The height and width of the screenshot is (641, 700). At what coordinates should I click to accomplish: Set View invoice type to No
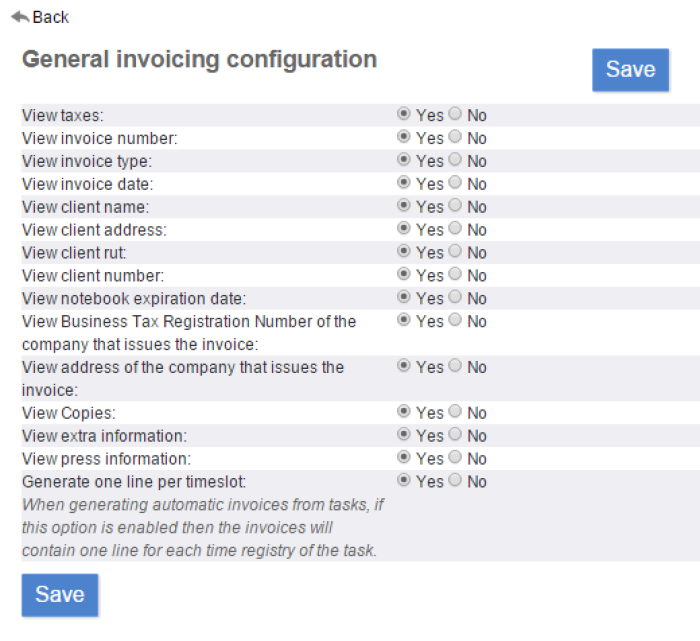(456, 160)
